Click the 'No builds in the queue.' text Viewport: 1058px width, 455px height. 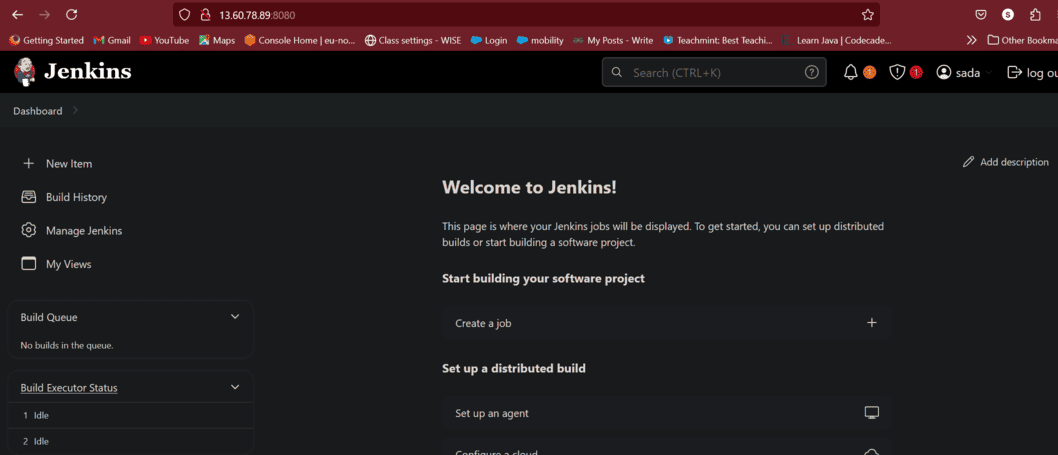pos(67,345)
